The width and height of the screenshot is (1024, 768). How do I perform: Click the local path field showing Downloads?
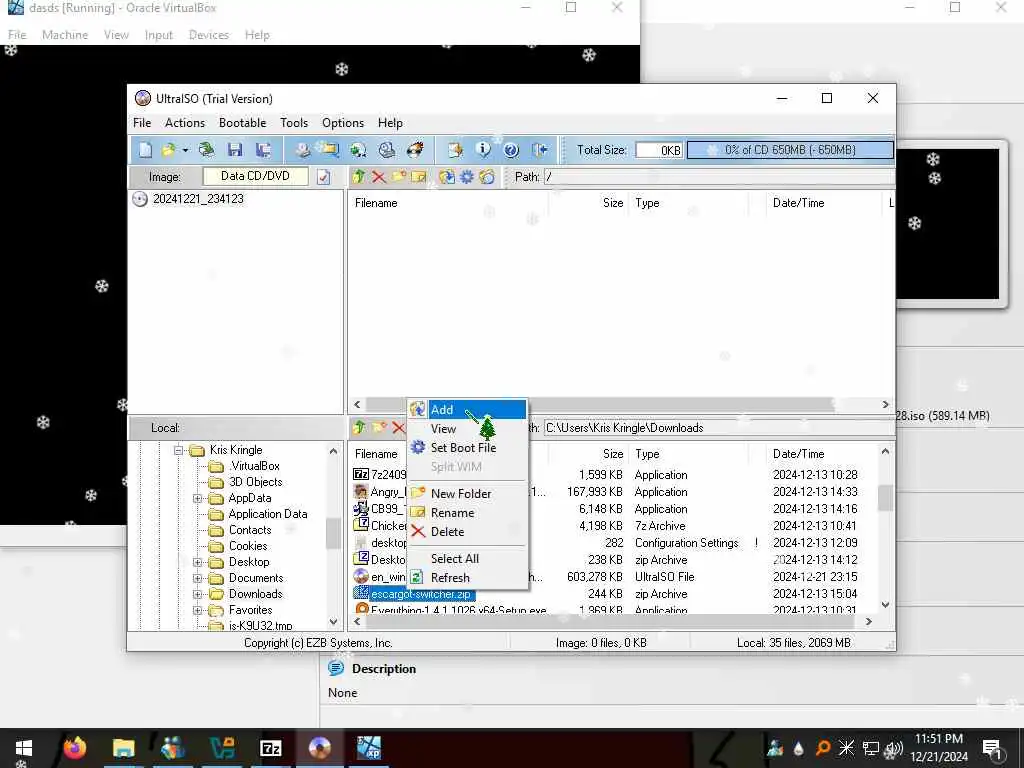coord(718,428)
